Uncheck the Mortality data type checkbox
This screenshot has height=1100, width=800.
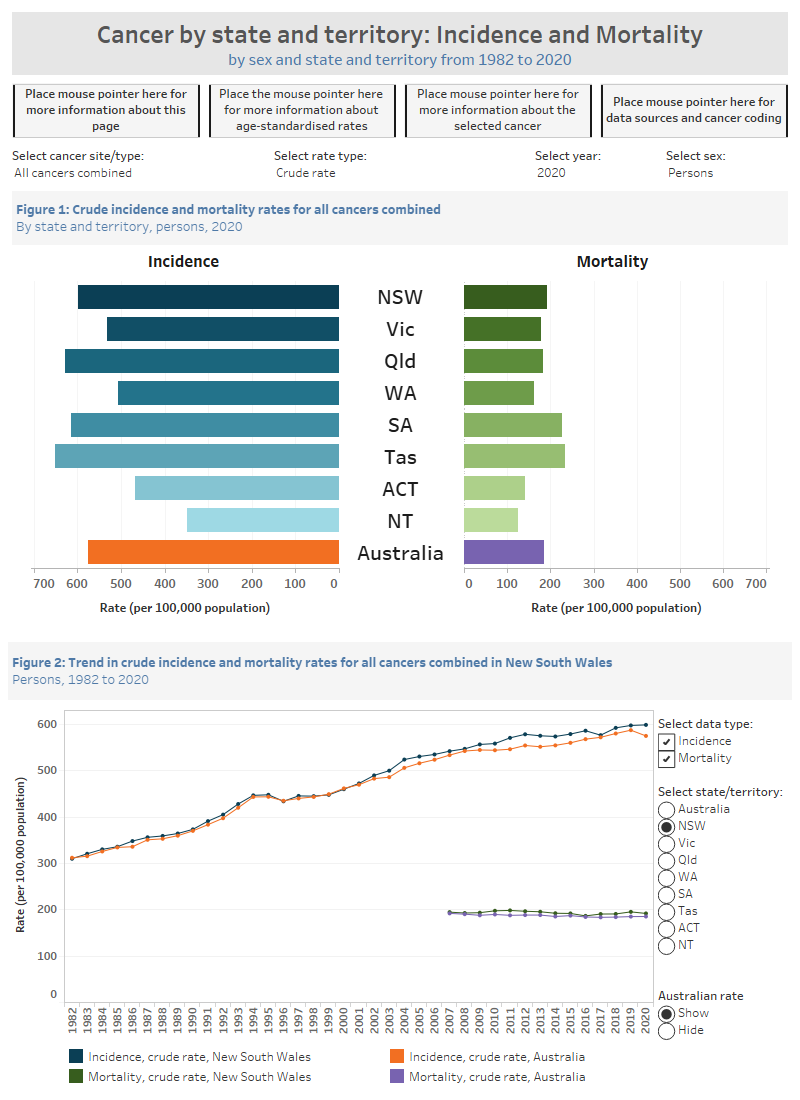(669, 759)
